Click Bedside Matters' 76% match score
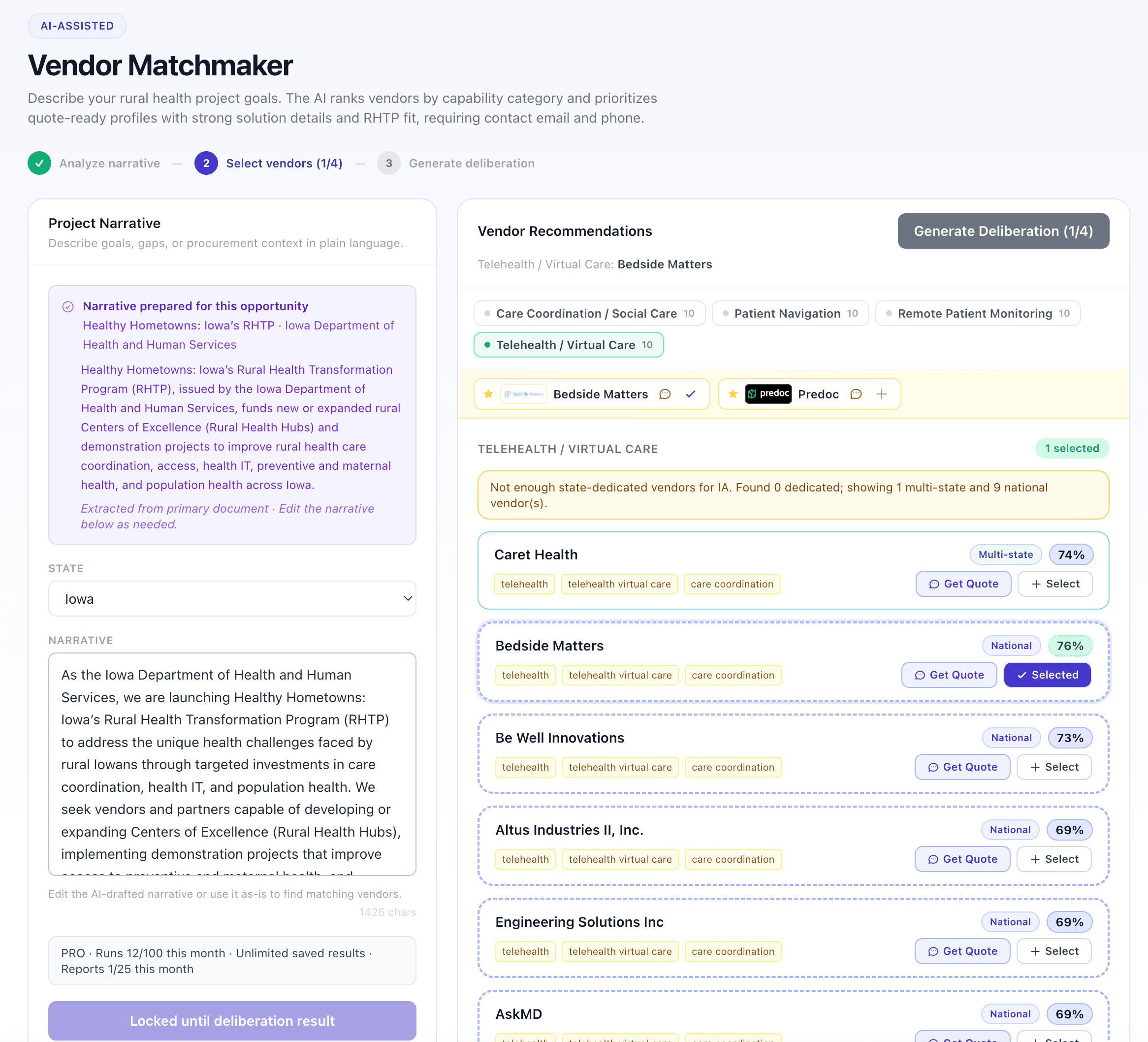 (1070, 646)
